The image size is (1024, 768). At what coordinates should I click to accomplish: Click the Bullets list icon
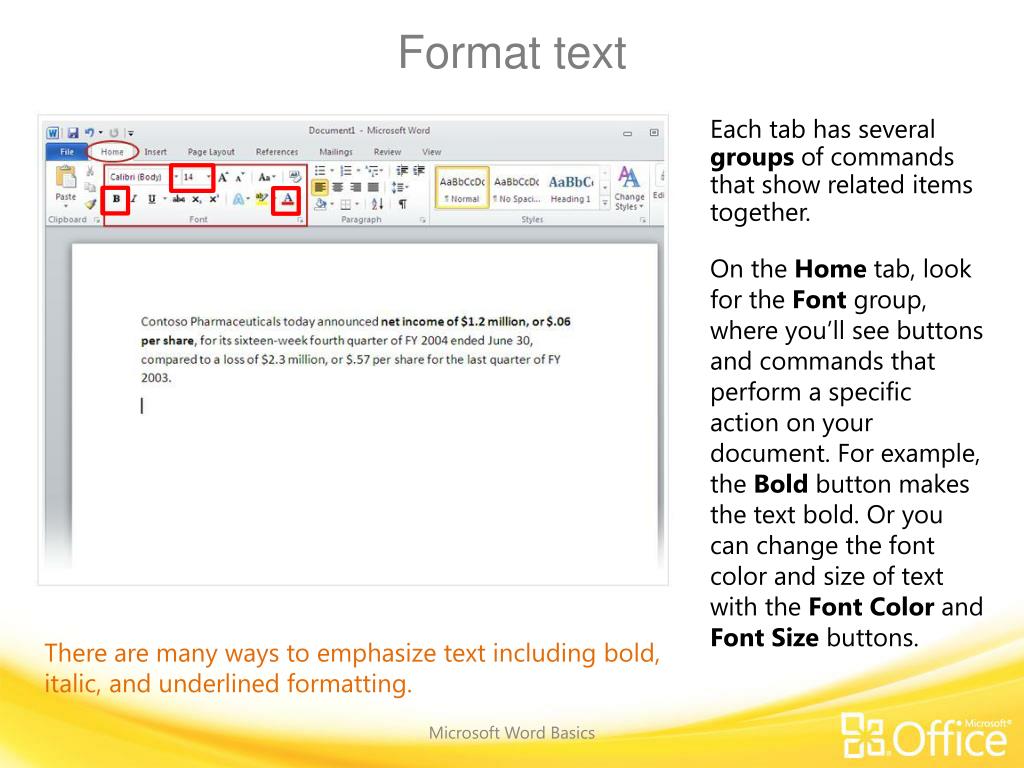click(320, 171)
